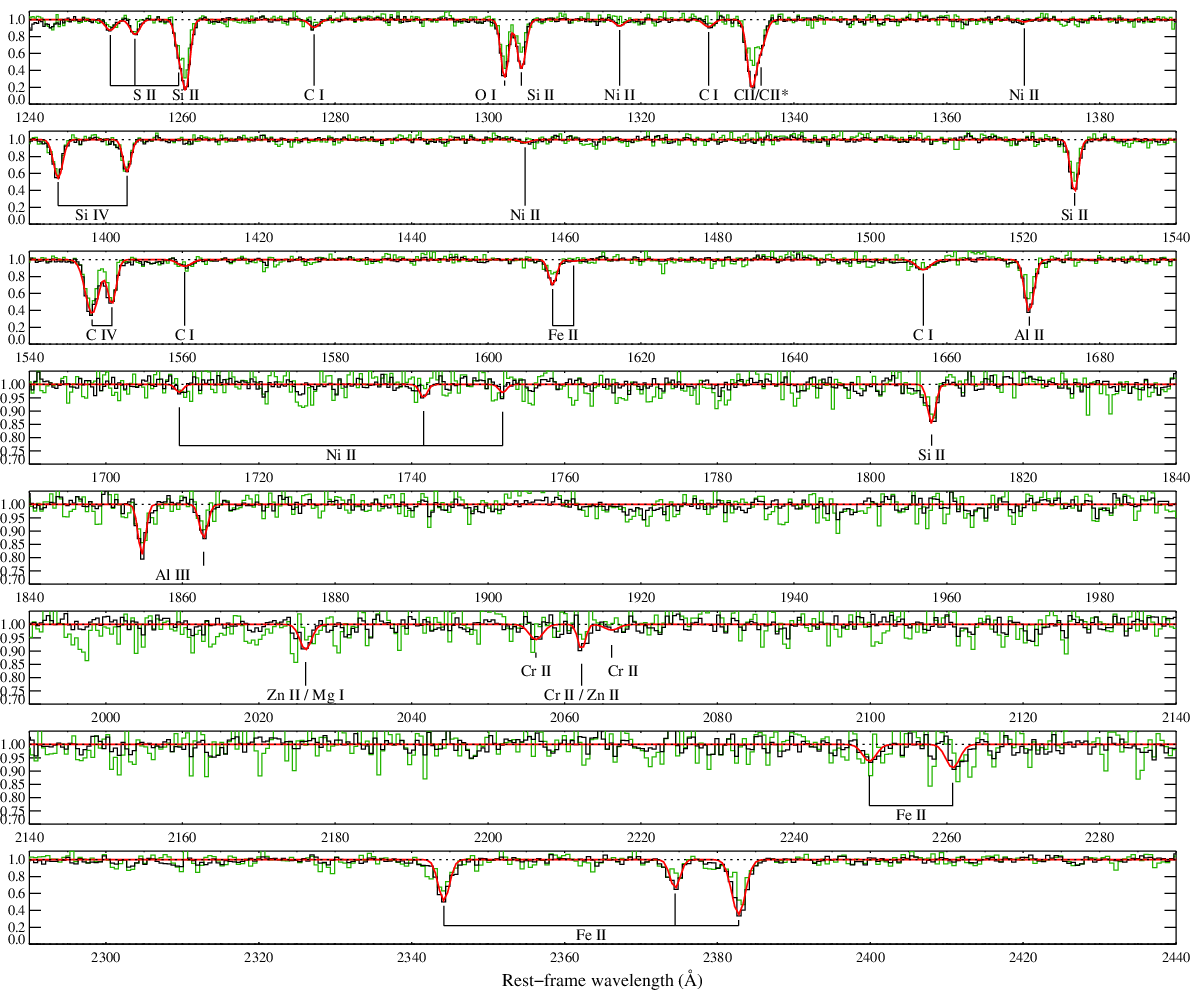The image size is (1190, 990).
Task: Select the '1800' wavelength tick label
Action: (870, 478)
